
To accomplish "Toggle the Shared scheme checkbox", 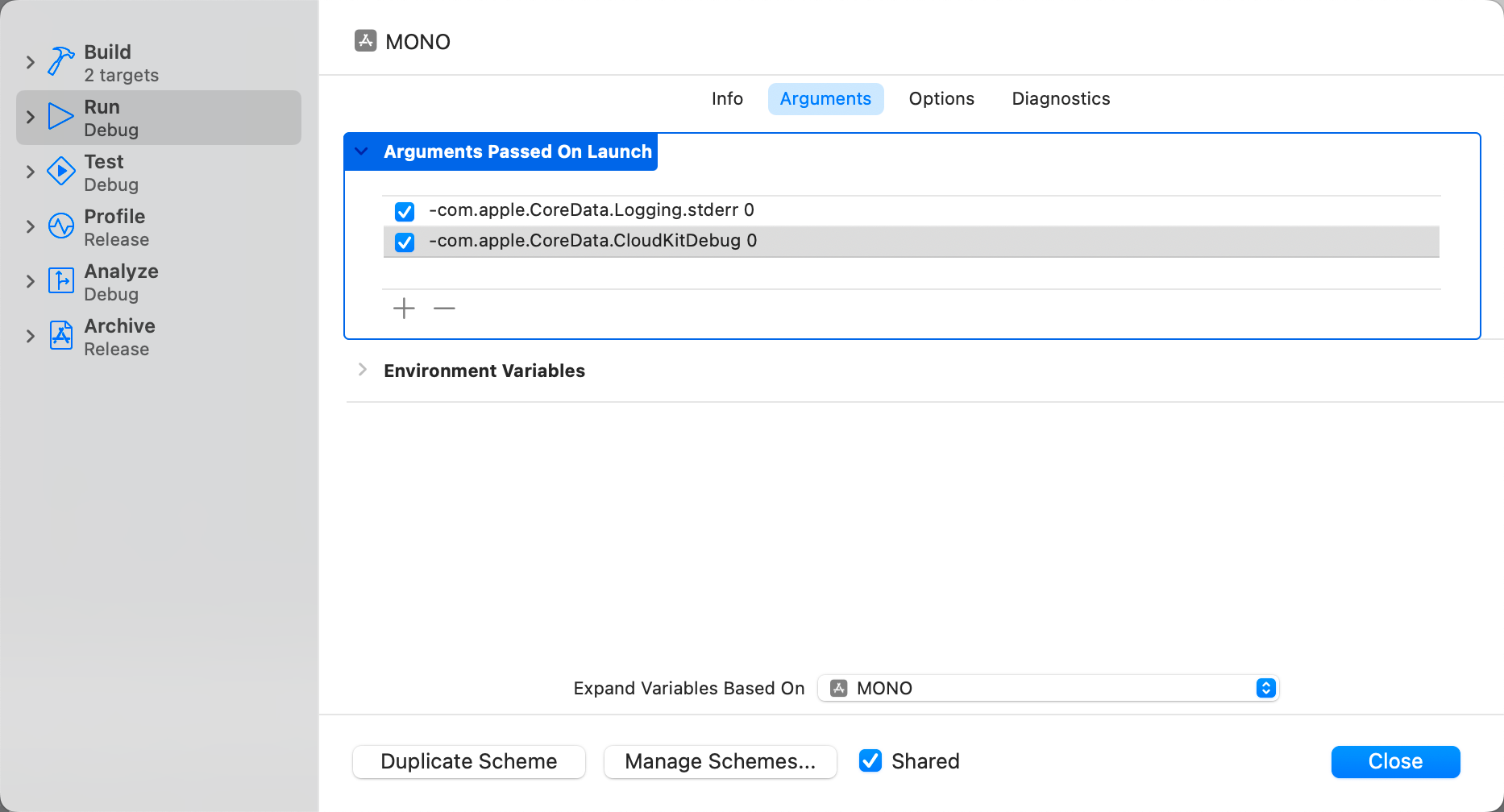I will (870, 761).
